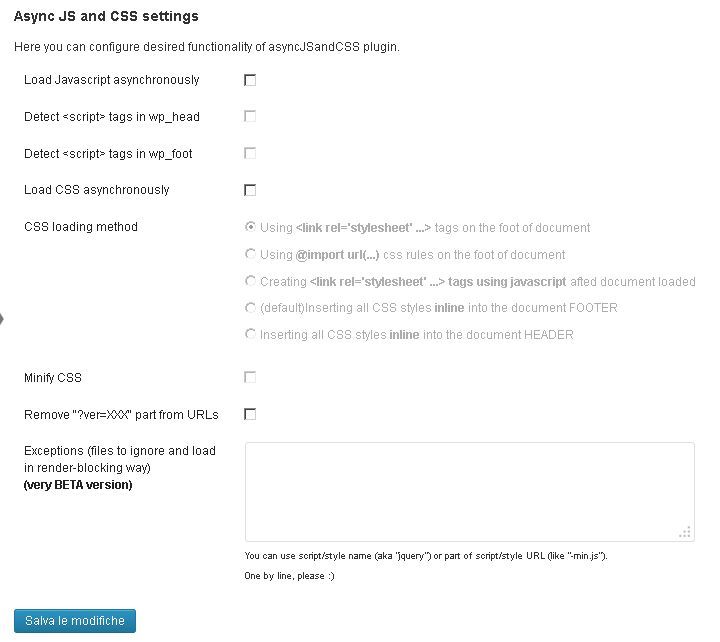
Task: Click the small arrow on the left edge
Action: (x=3, y=319)
